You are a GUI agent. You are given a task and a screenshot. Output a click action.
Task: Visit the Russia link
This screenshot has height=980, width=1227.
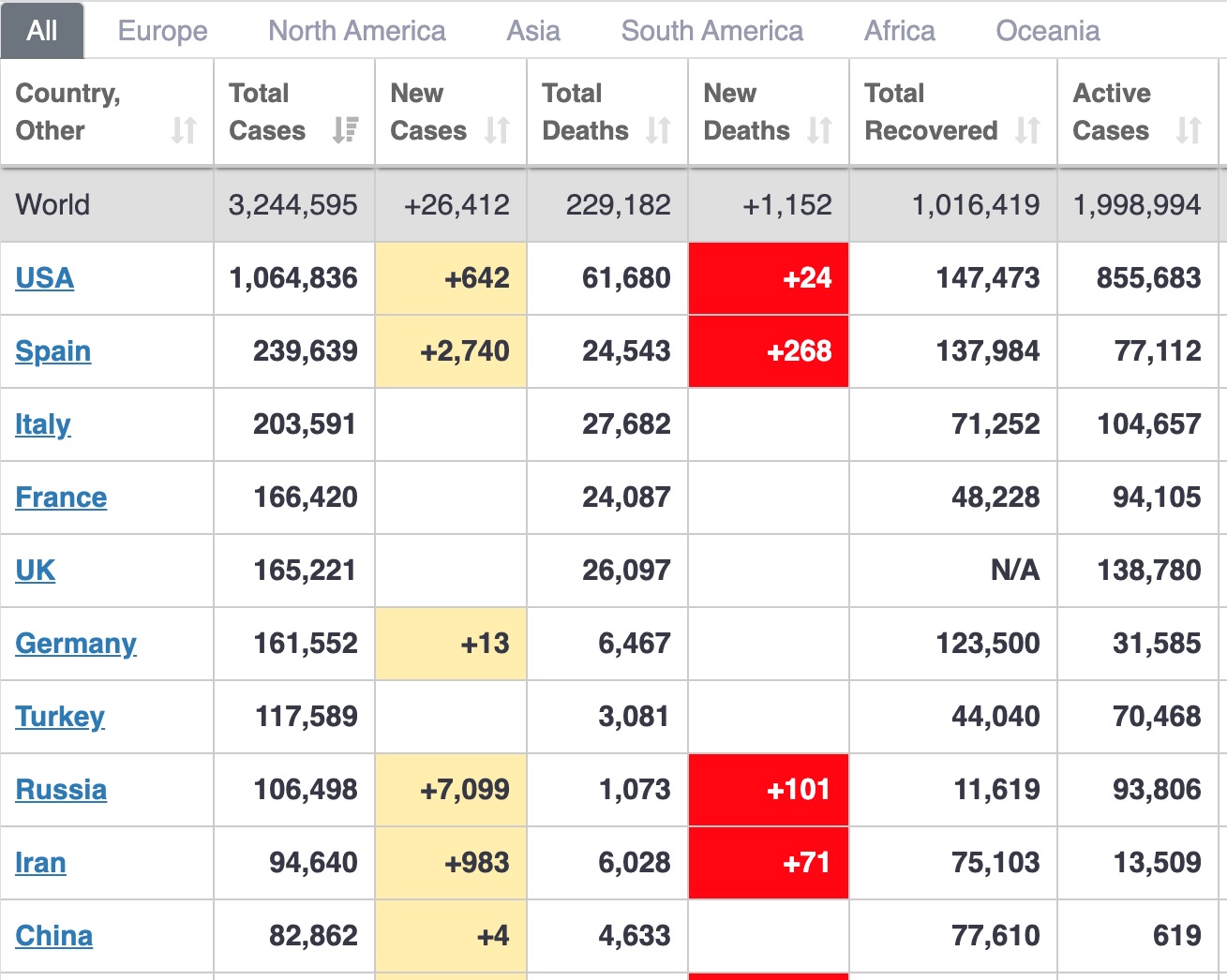61,790
